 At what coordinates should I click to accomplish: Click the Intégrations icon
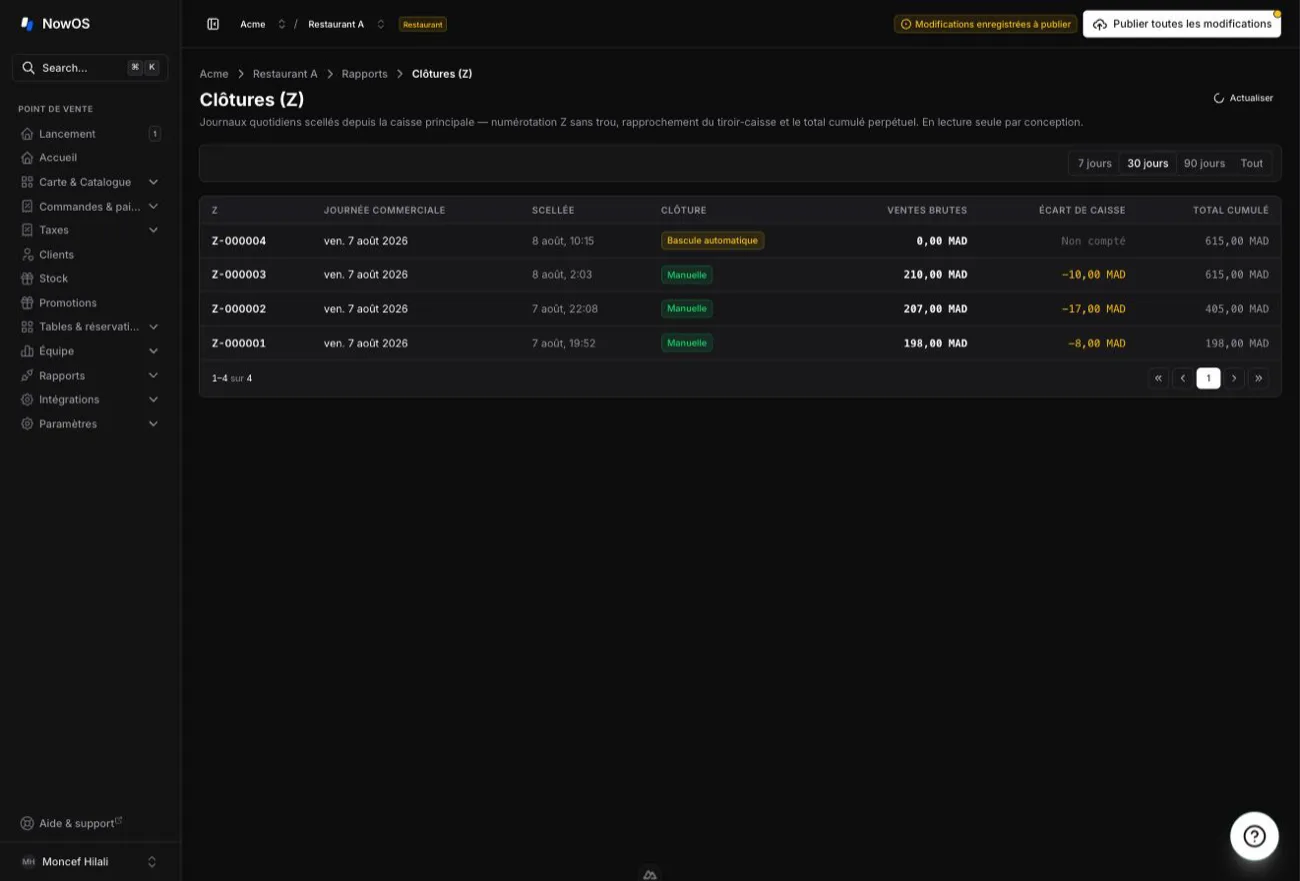[x=27, y=400]
